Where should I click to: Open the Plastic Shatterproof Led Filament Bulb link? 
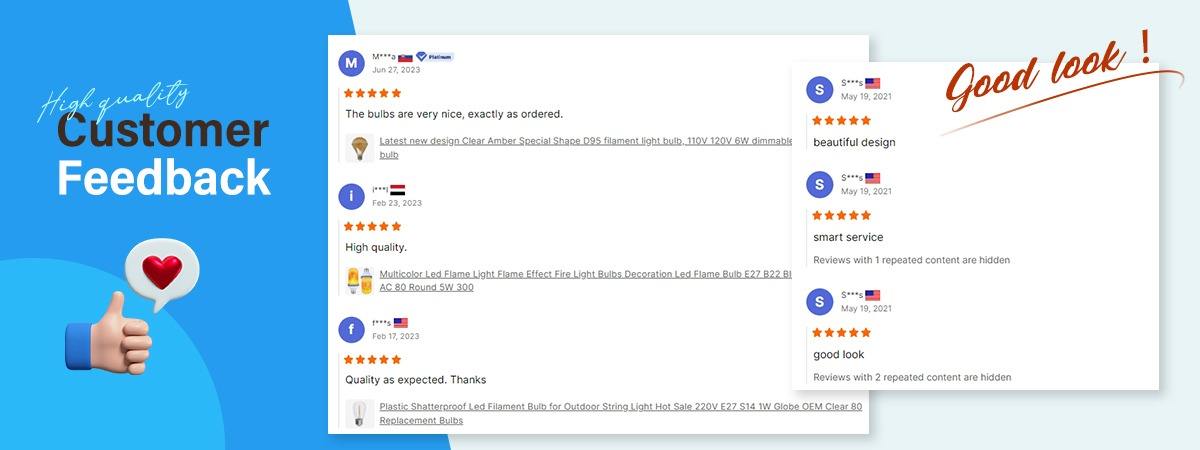(620, 407)
